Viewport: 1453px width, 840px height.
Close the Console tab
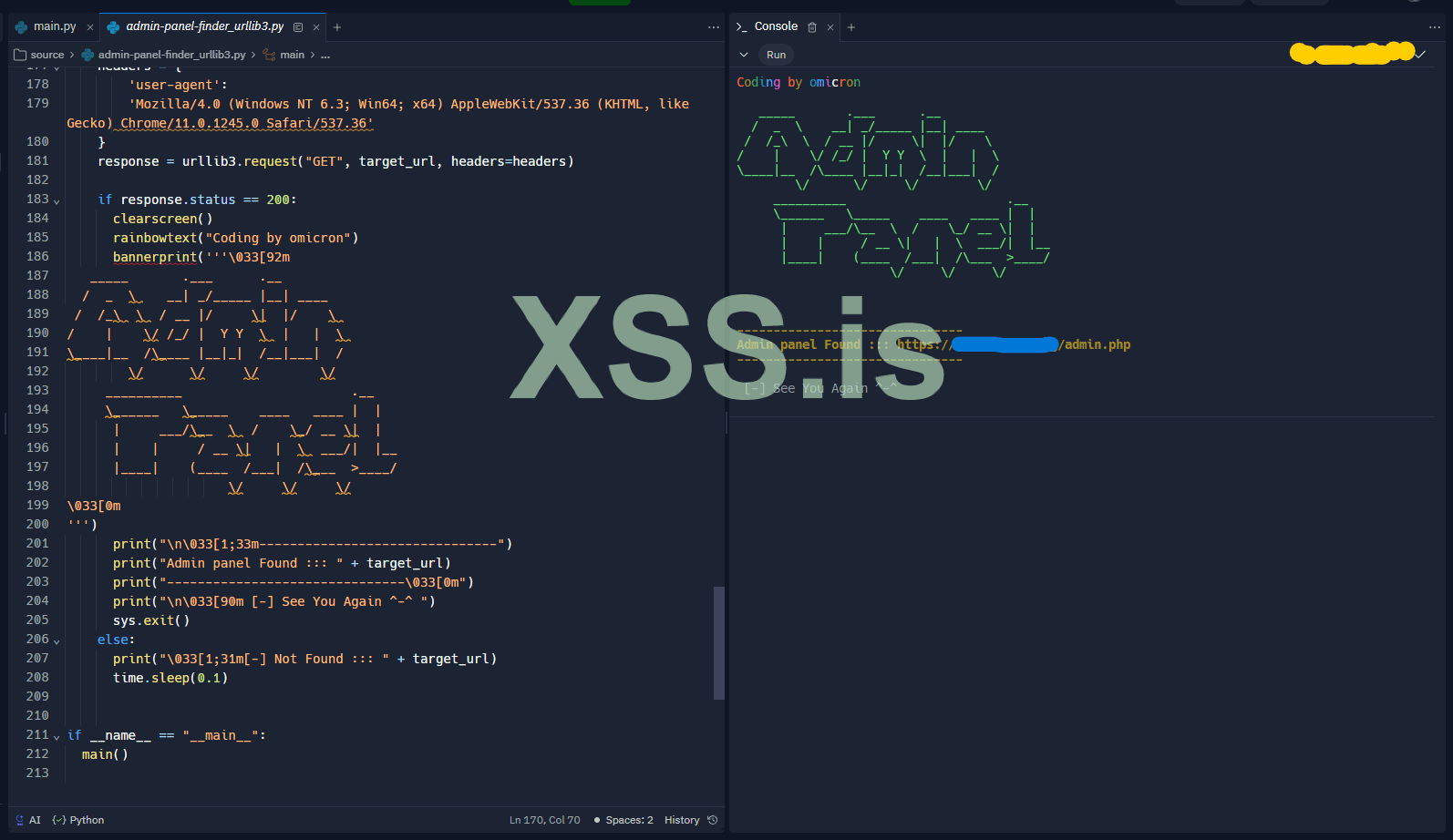pyautogui.click(x=830, y=27)
